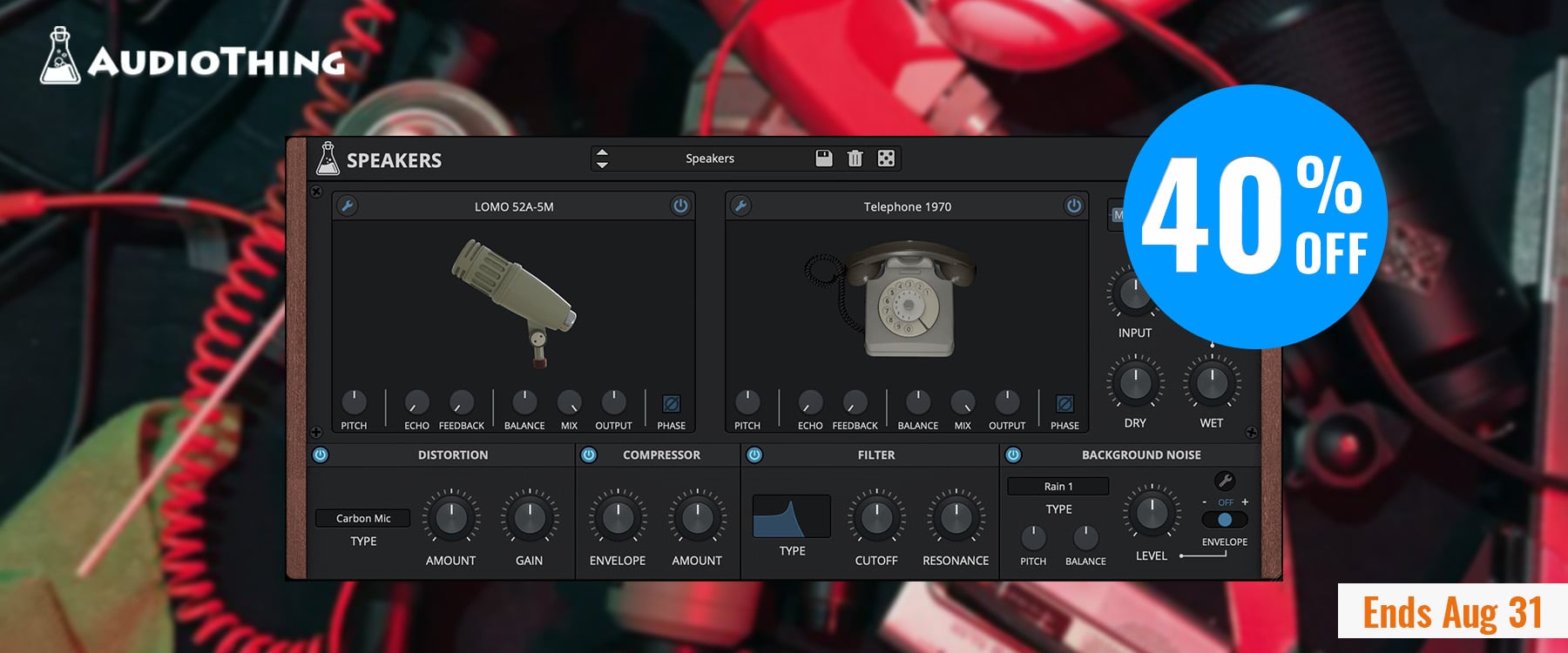This screenshot has width=1568, height=653.
Task: Disable the Compressor section
Action: pyautogui.click(x=589, y=454)
